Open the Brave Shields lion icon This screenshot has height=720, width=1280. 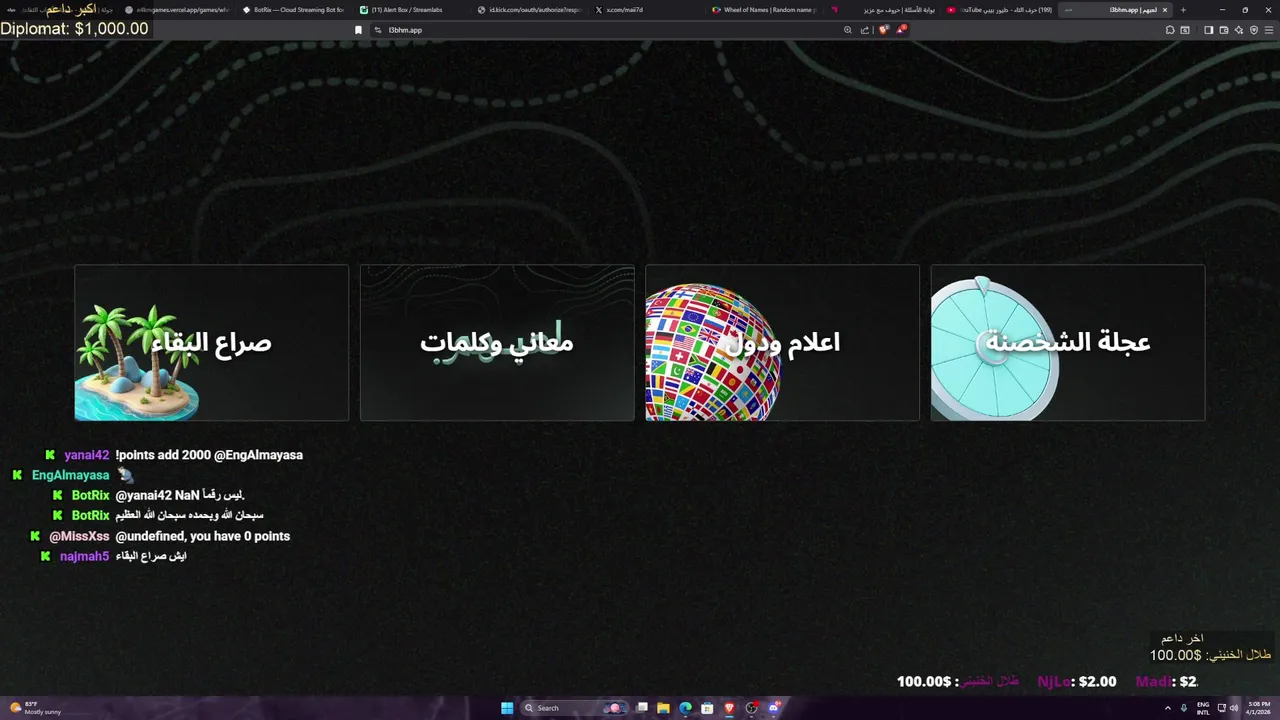(x=883, y=30)
